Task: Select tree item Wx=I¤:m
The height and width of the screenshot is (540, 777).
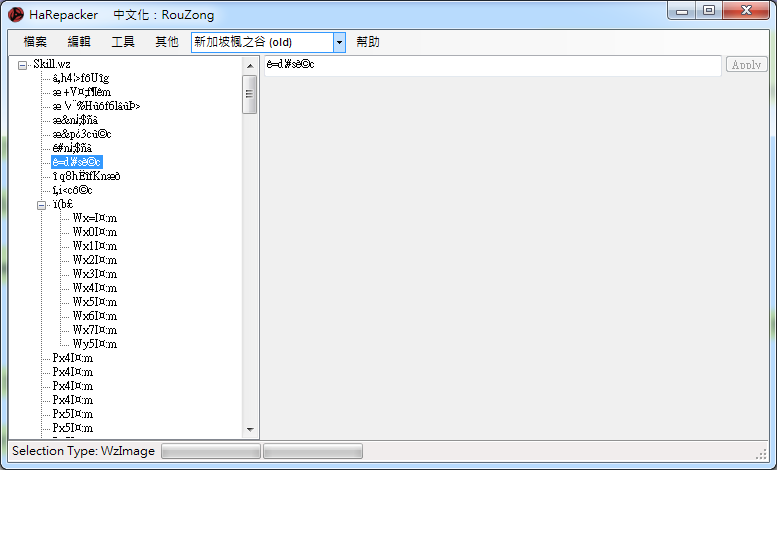Action: [x=95, y=218]
